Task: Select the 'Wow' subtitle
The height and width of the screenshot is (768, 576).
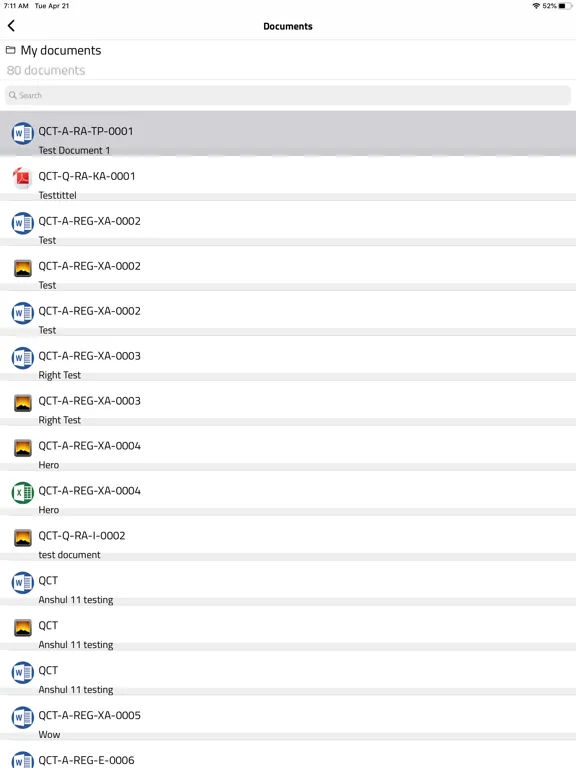Action: pyautogui.click(x=49, y=735)
